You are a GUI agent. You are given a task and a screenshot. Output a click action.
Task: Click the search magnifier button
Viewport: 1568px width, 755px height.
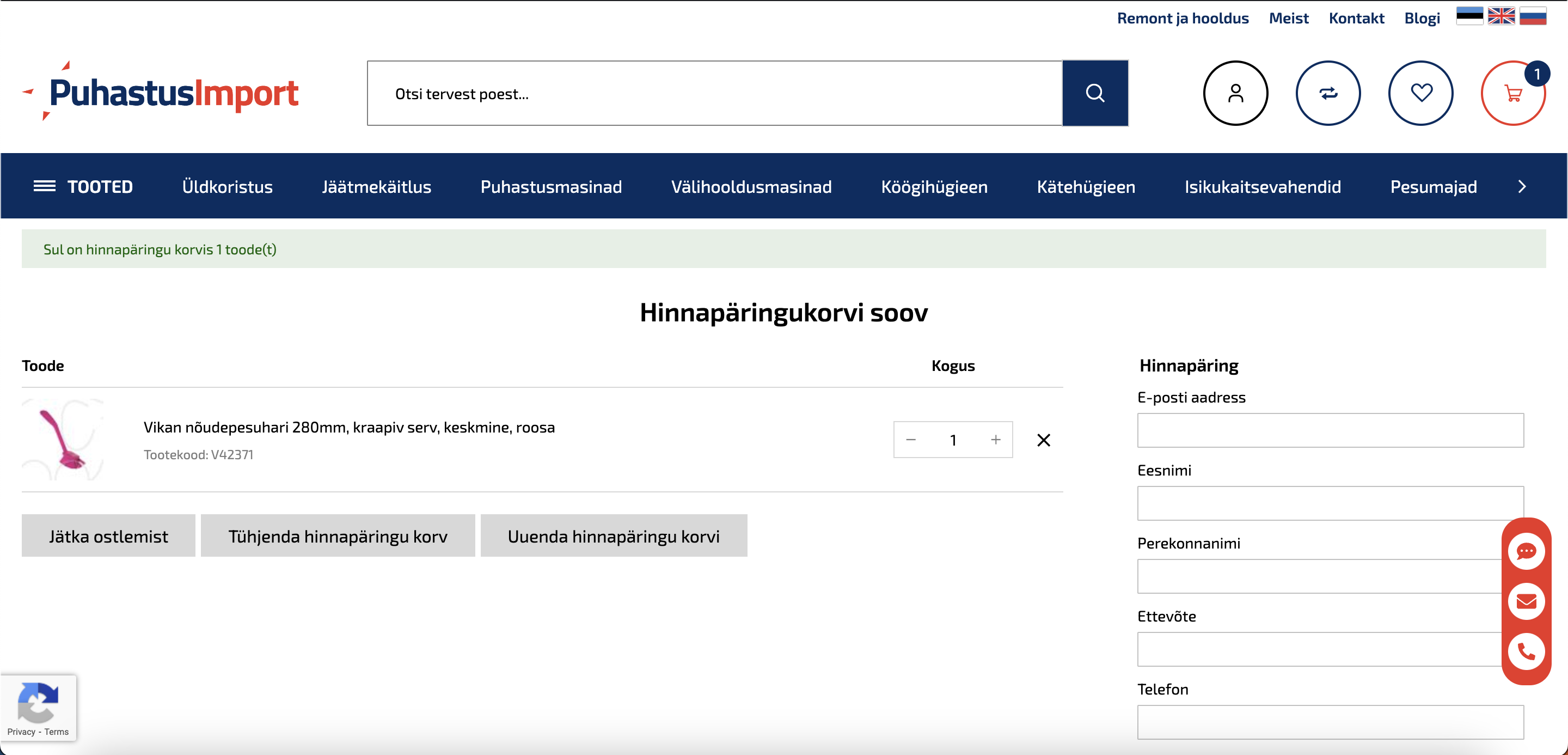(x=1095, y=93)
